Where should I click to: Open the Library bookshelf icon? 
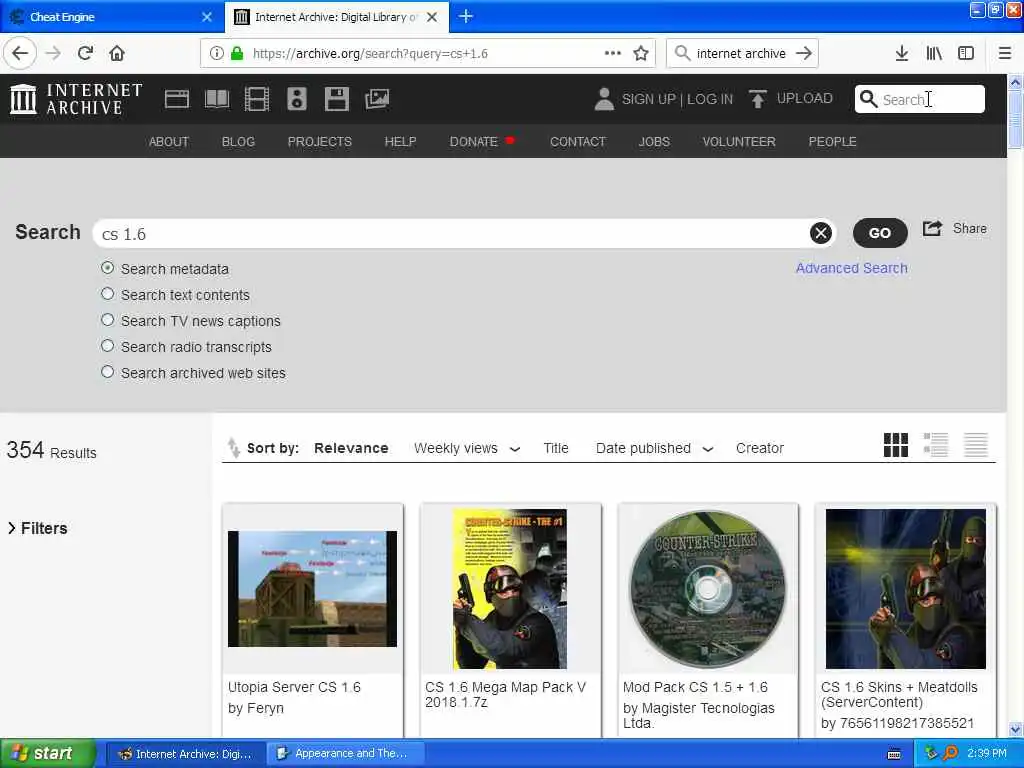click(x=934, y=53)
